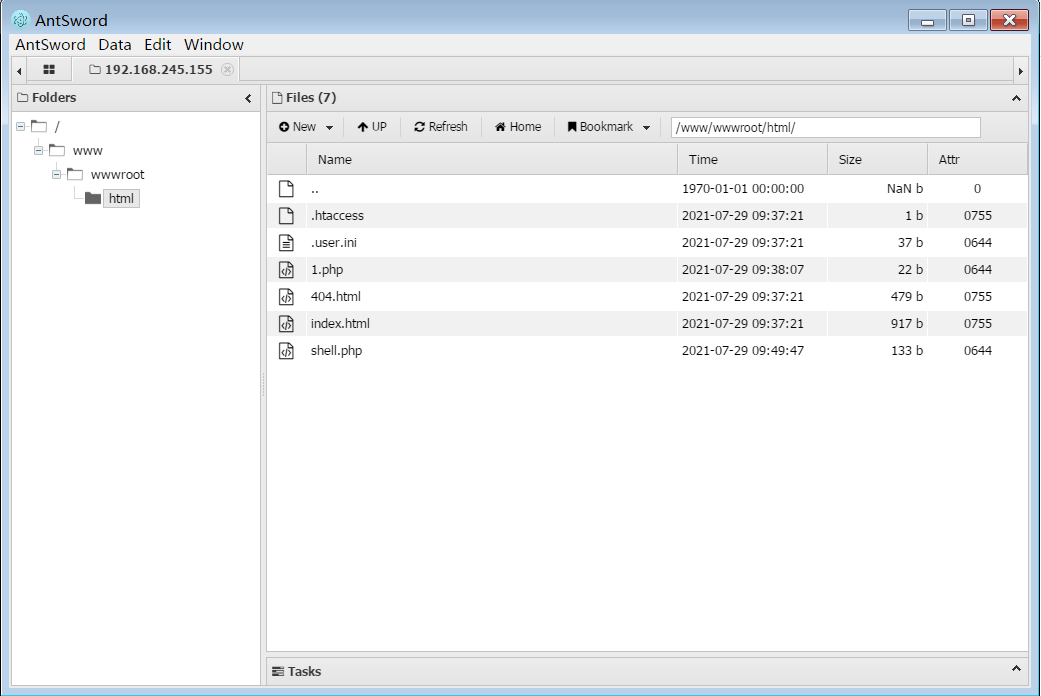Click the AntSword title bar logo
Screen dimensions: 1041x696
(21, 20)
